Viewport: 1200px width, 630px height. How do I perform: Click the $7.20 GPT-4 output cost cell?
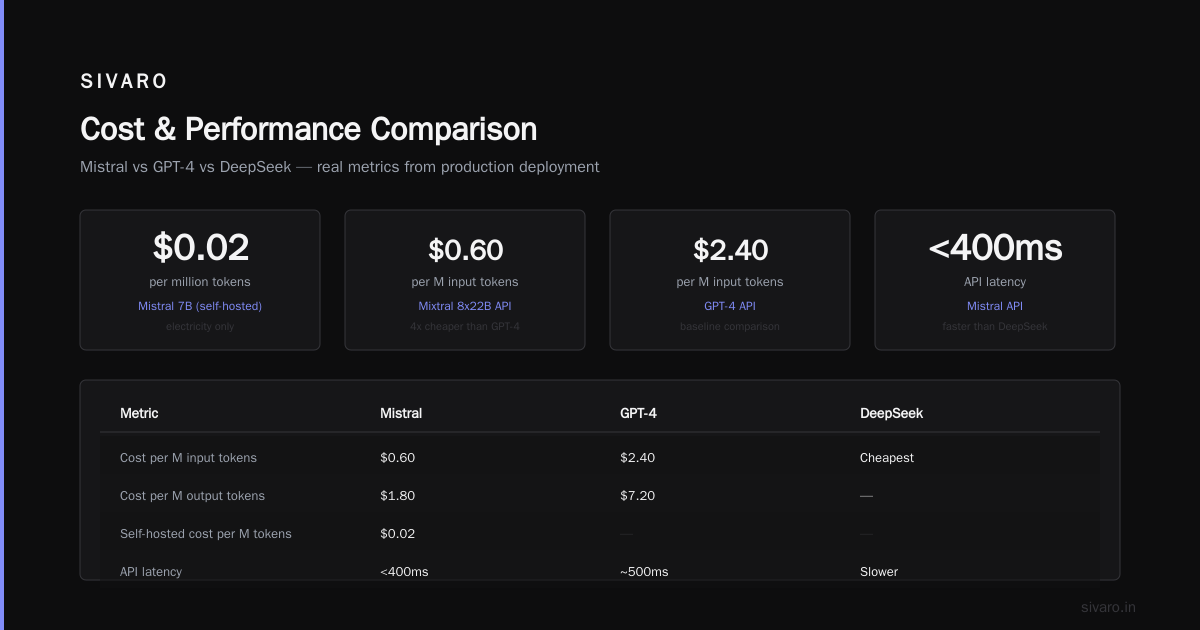click(x=637, y=496)
